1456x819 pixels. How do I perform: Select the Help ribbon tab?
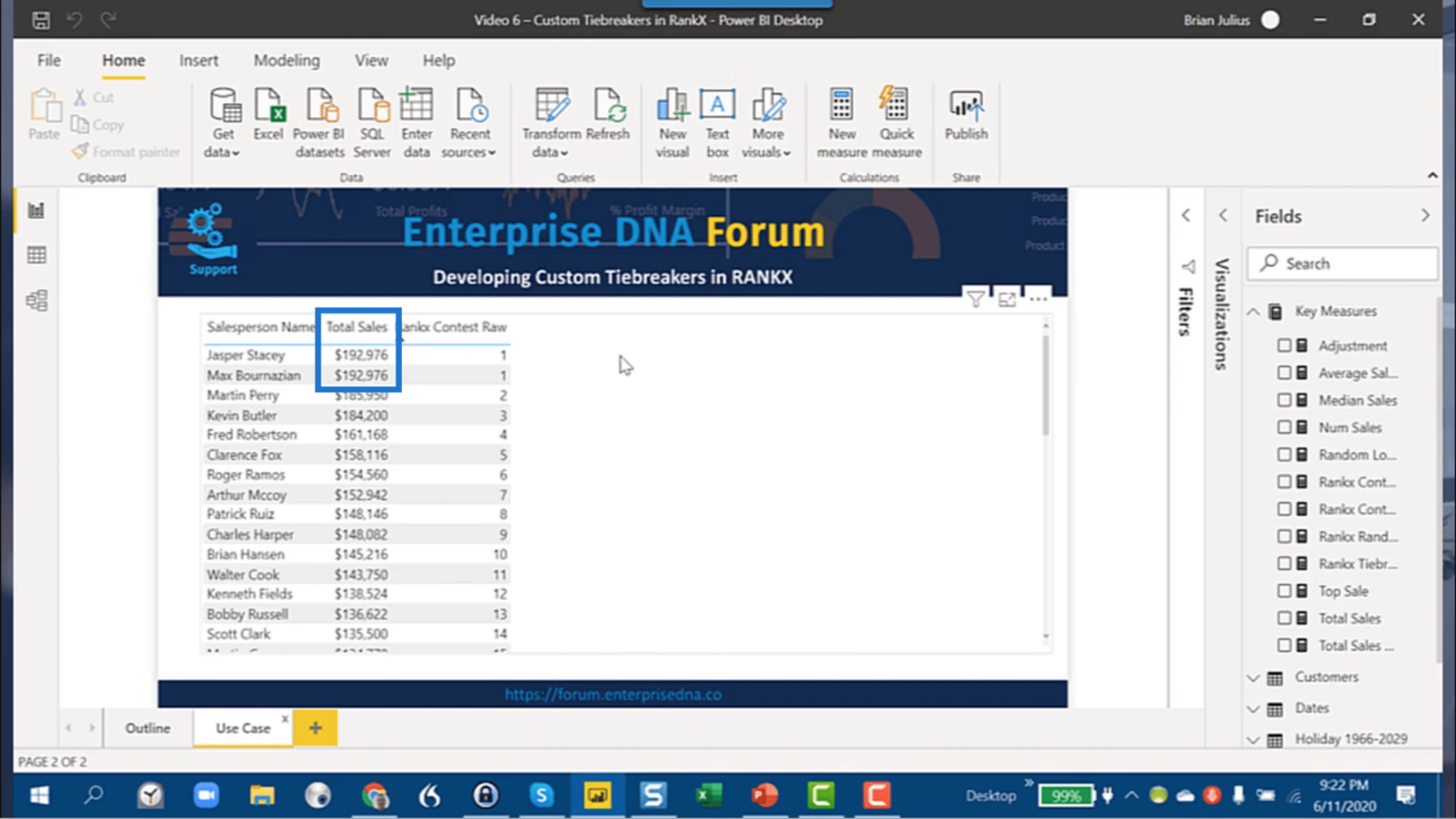tap(439, 61)
